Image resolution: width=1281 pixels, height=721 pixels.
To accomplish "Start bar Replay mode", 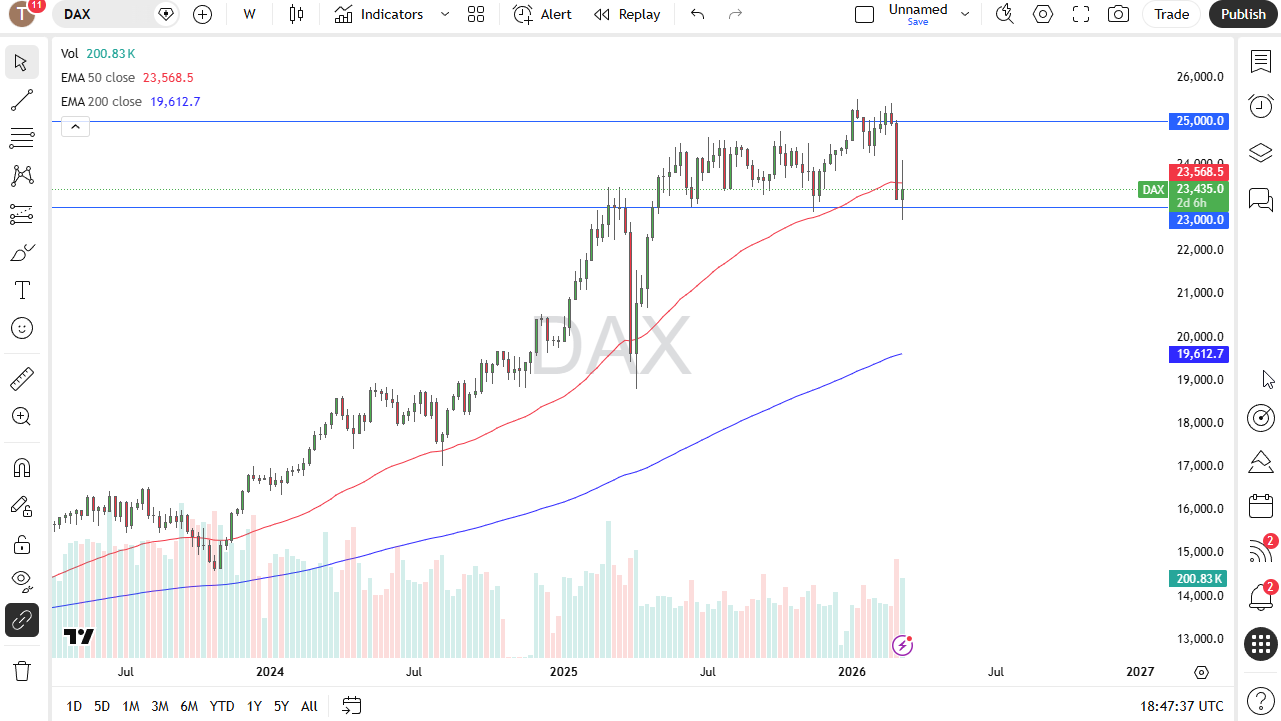I will pos(627,15).
